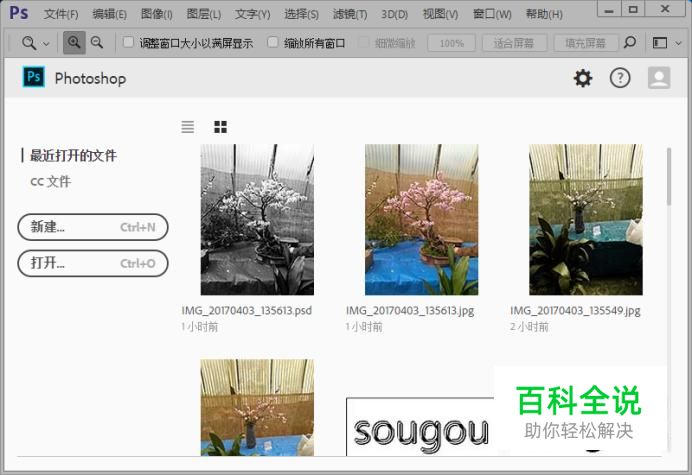Viewport: 692px width, 475px height.
Task: Open the sougou text image thumbnail
Action: 420,427
